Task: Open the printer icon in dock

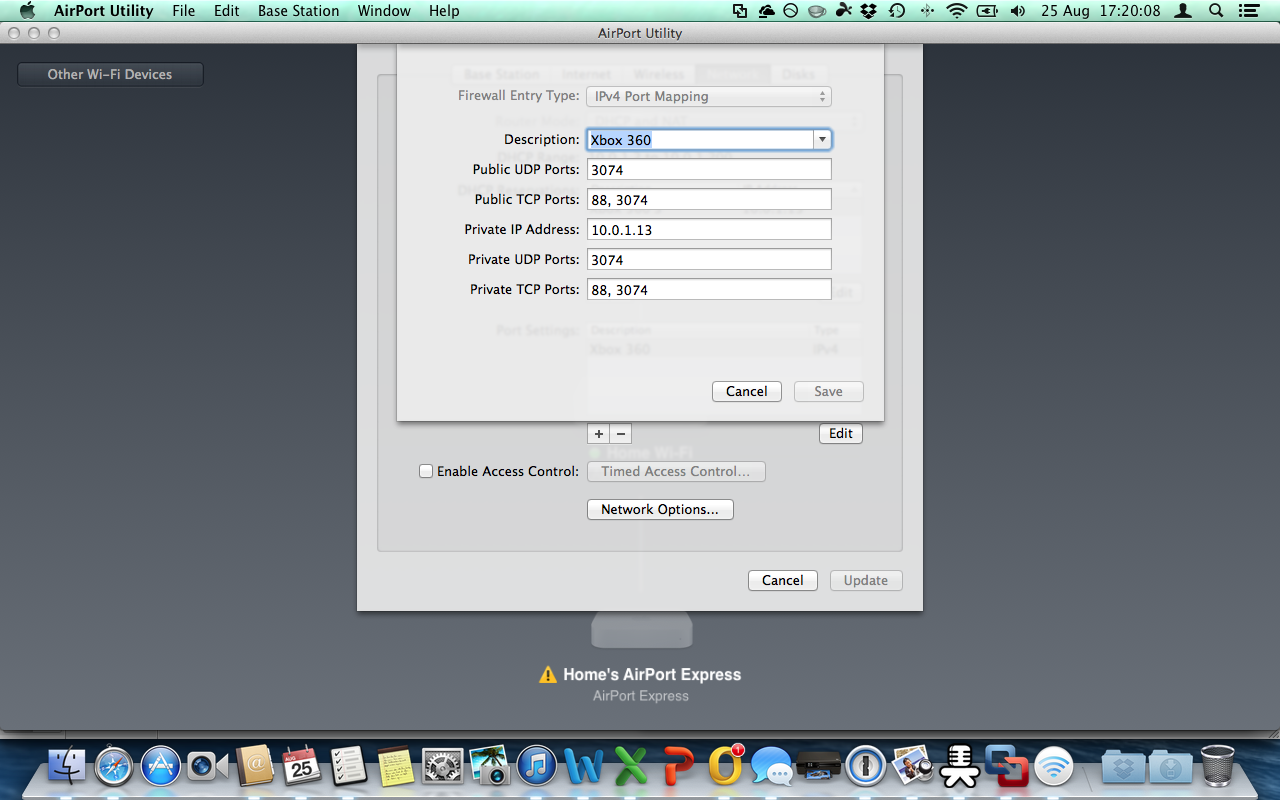Action: pos(819,766)
